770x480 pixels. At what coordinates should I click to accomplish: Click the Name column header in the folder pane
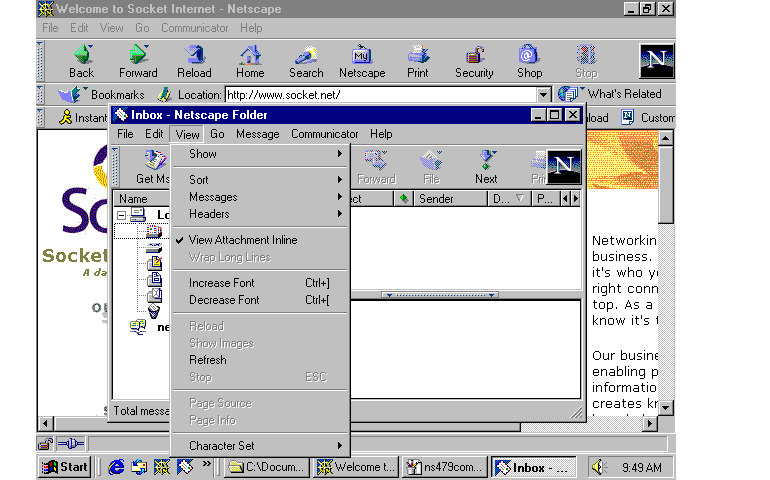(x=142, y=199)
